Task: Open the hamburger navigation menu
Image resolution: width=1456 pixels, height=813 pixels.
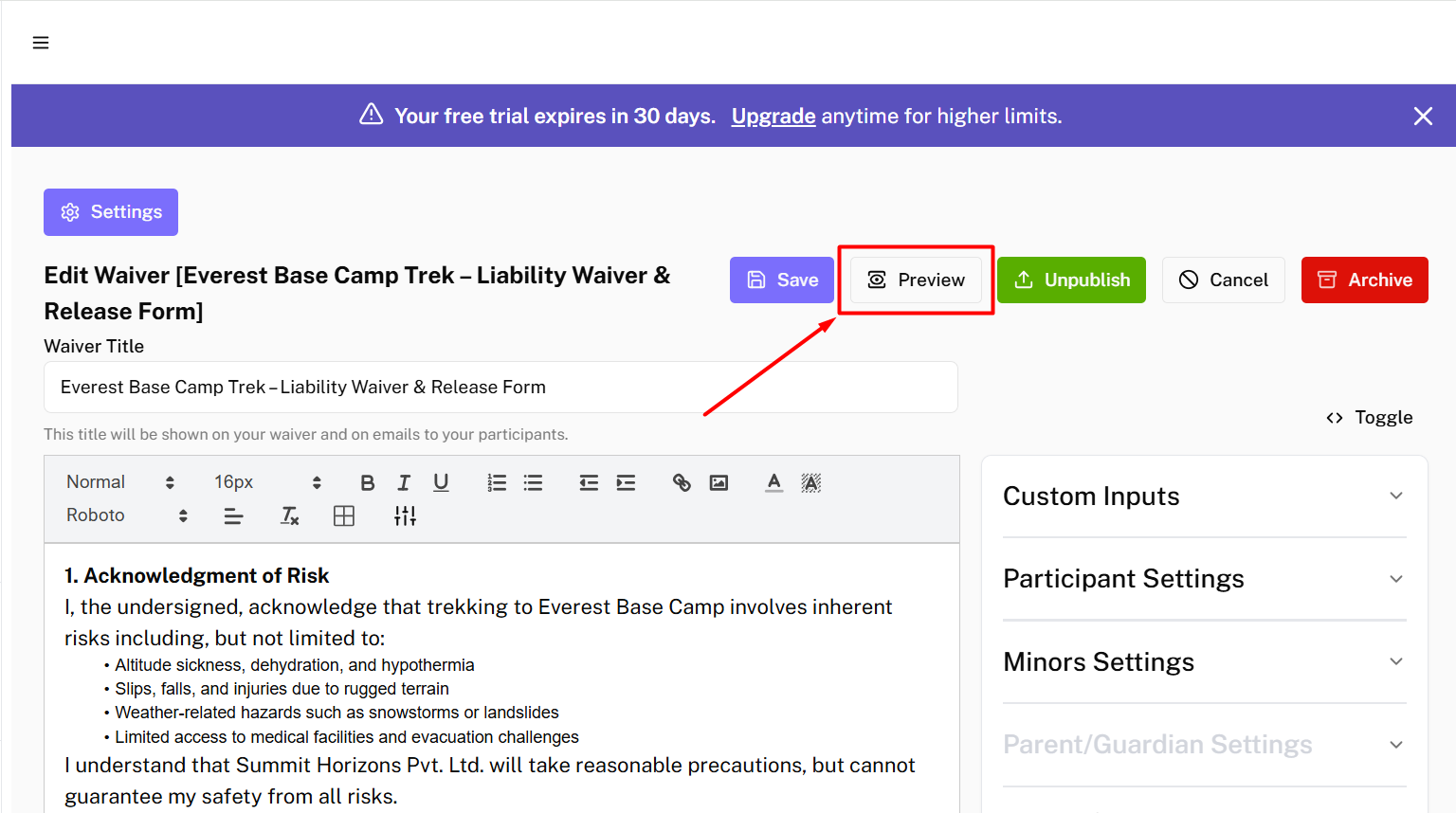Action: (41, 43)
